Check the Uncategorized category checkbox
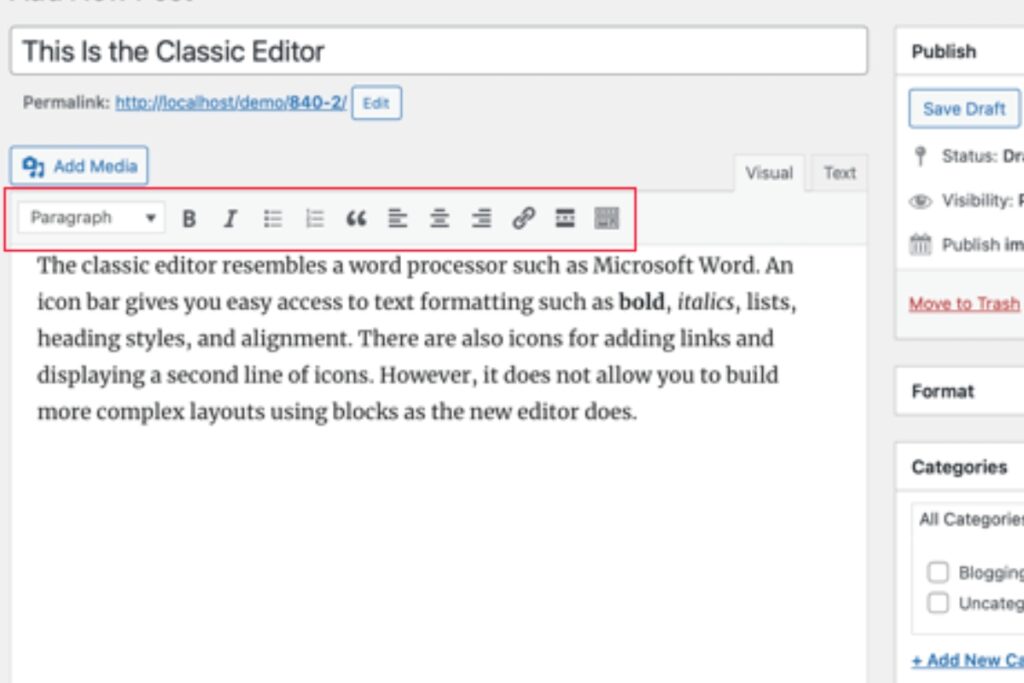Screen dimensions: 1024x683 (x=938, y=603)
